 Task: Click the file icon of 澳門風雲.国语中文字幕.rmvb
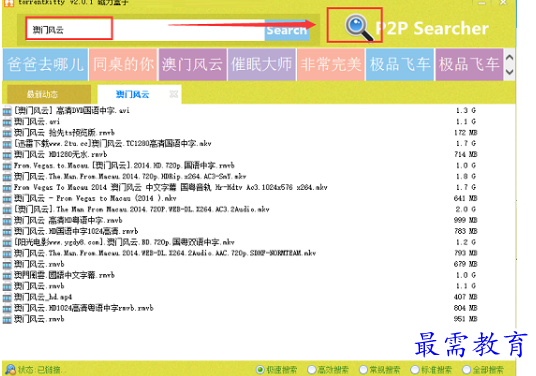pyautogui.click(x=7, y=276)
